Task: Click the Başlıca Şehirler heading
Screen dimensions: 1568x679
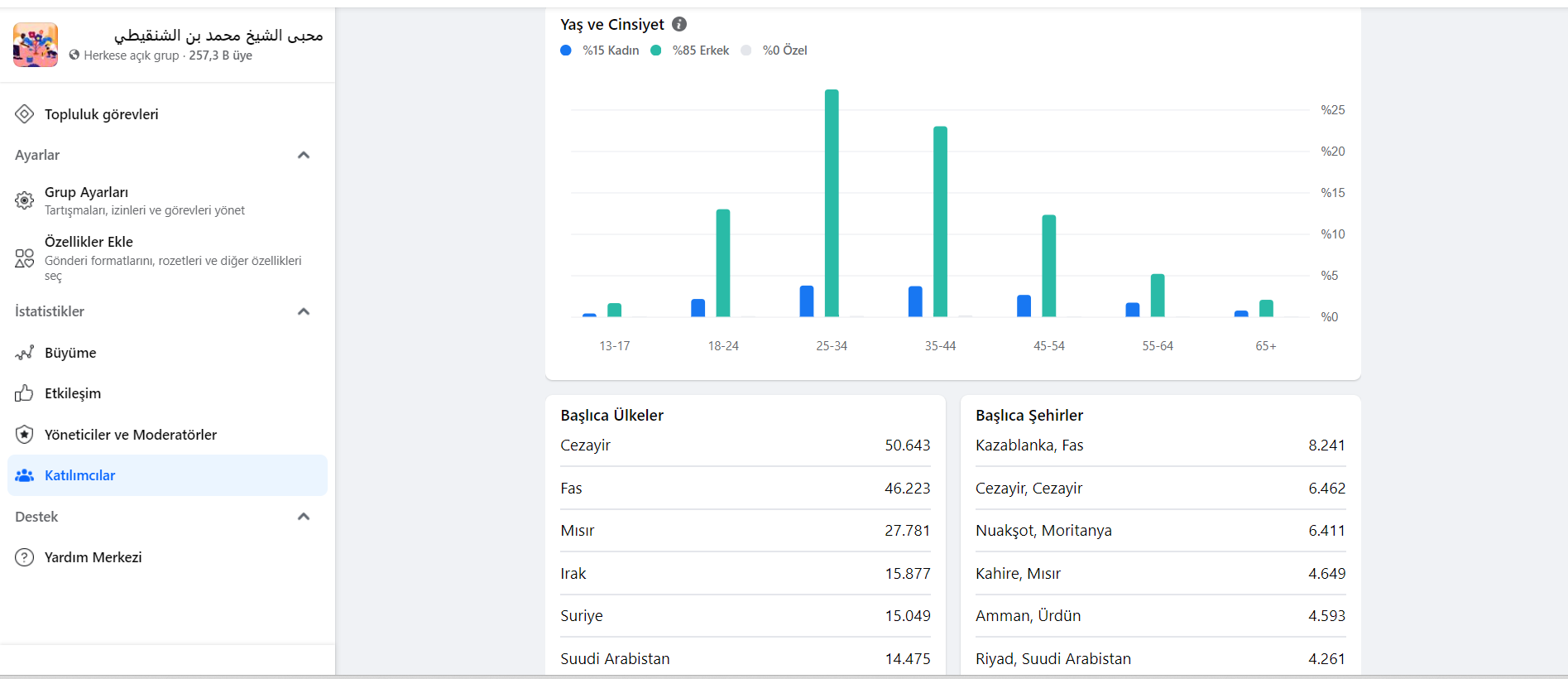Action: (1029, 416)
